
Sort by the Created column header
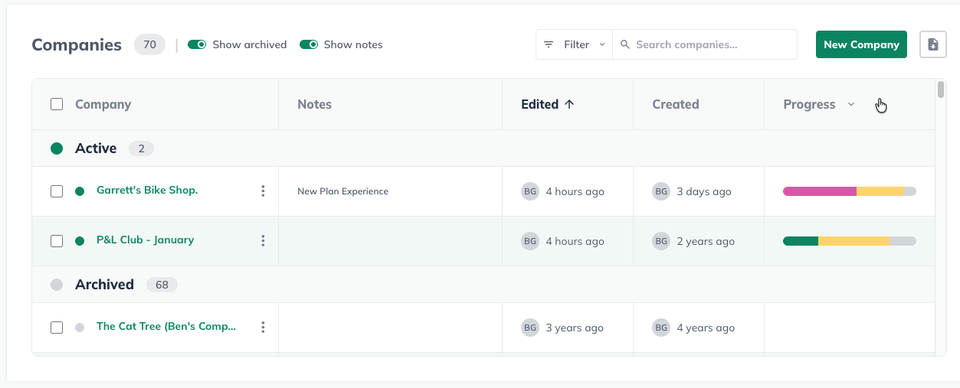(675, 105)
